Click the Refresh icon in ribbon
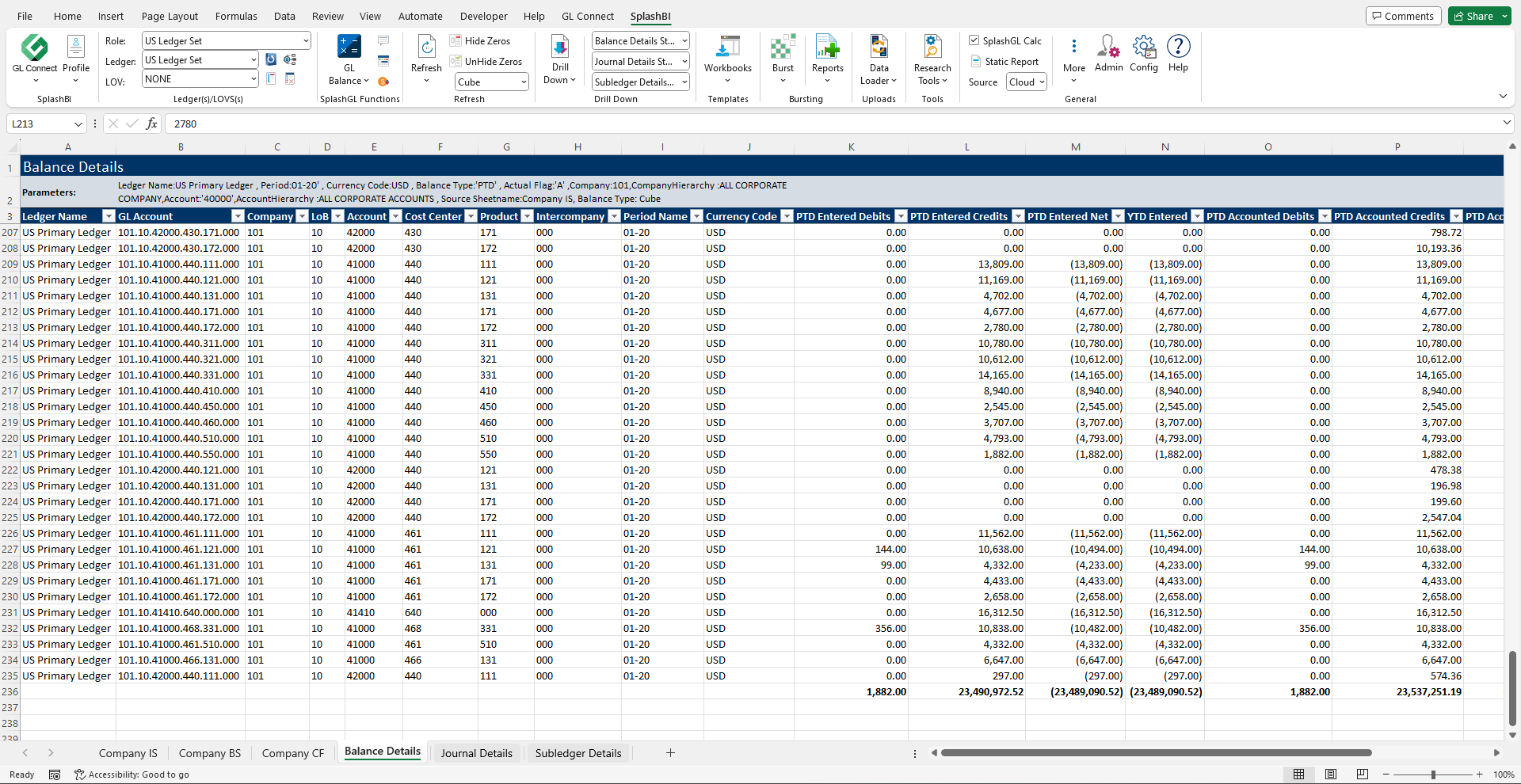This screenshot has height=784, width=1521. 426,49
